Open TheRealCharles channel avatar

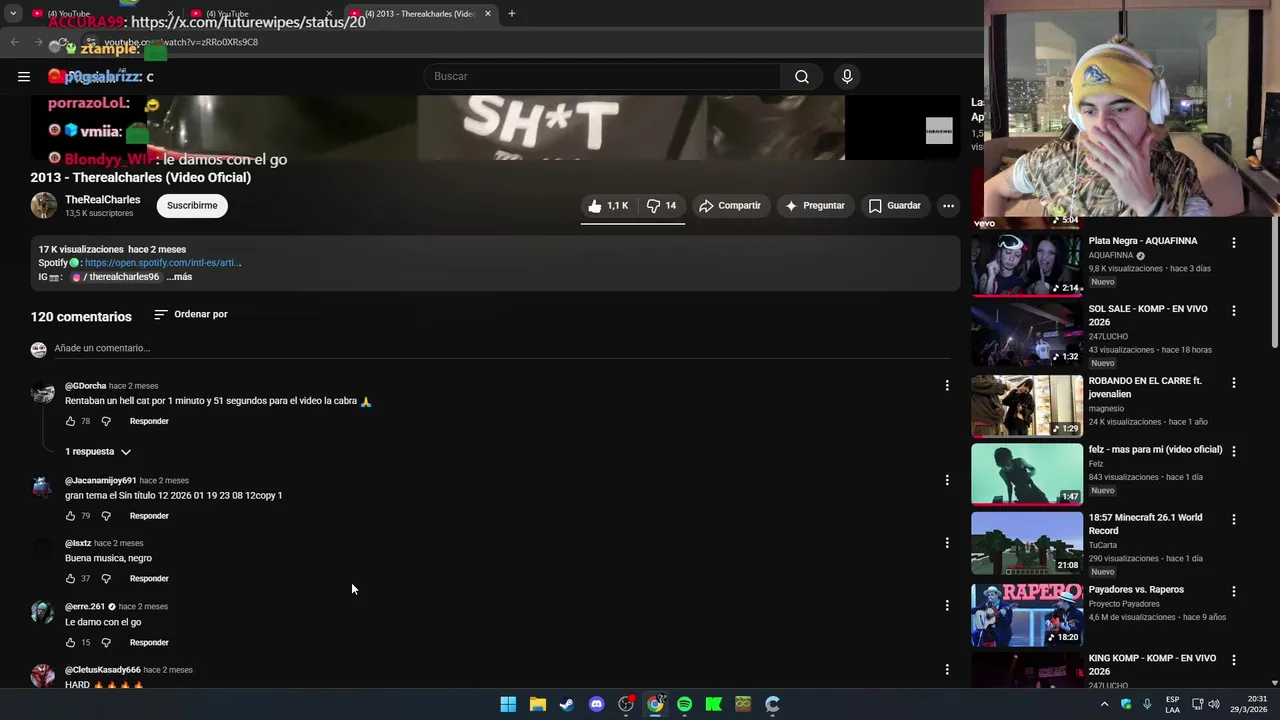(x=44, y=205)
